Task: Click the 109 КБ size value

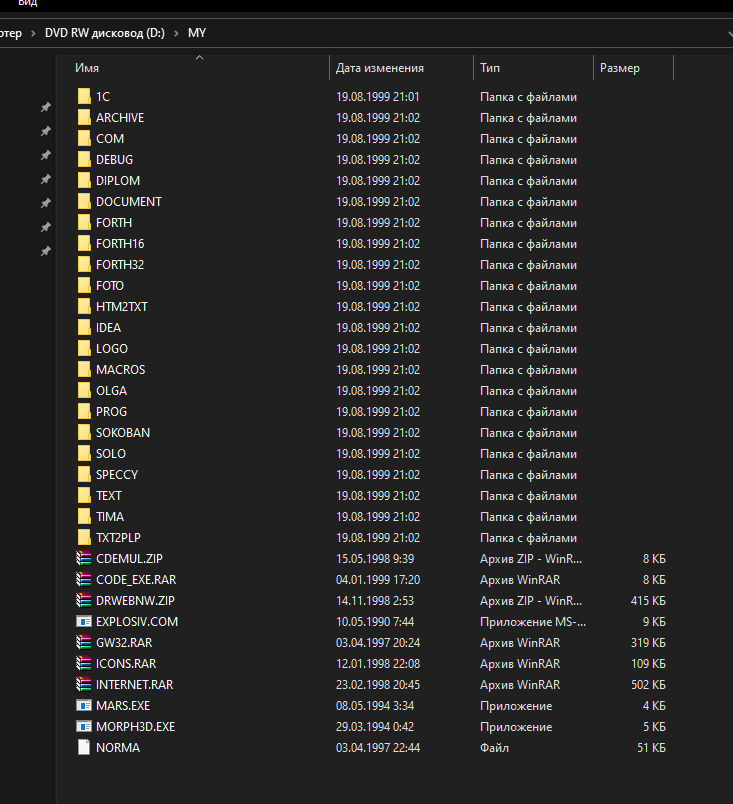Action: click(x=648, y=664)
